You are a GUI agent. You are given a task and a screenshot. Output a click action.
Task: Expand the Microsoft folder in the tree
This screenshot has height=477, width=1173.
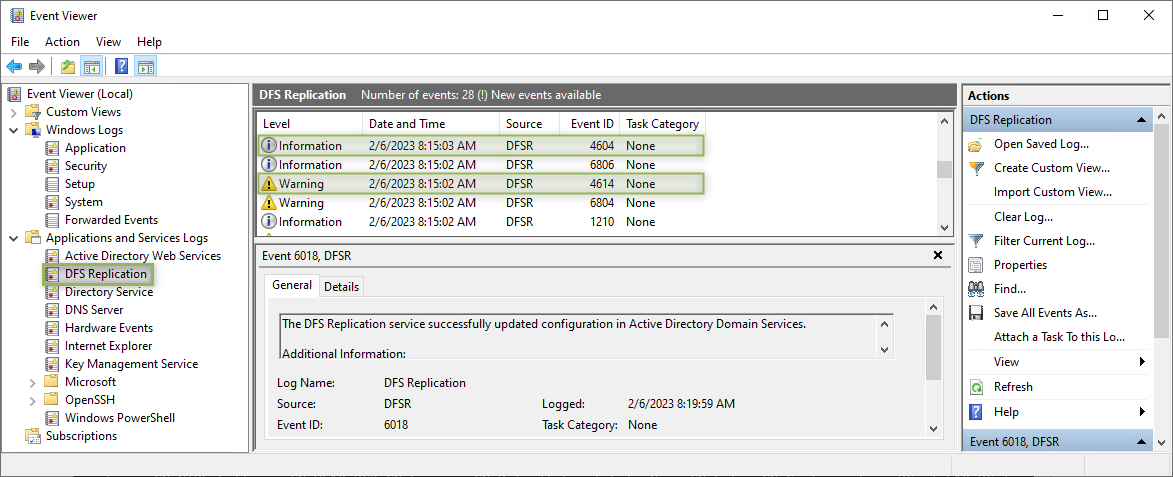33,382
